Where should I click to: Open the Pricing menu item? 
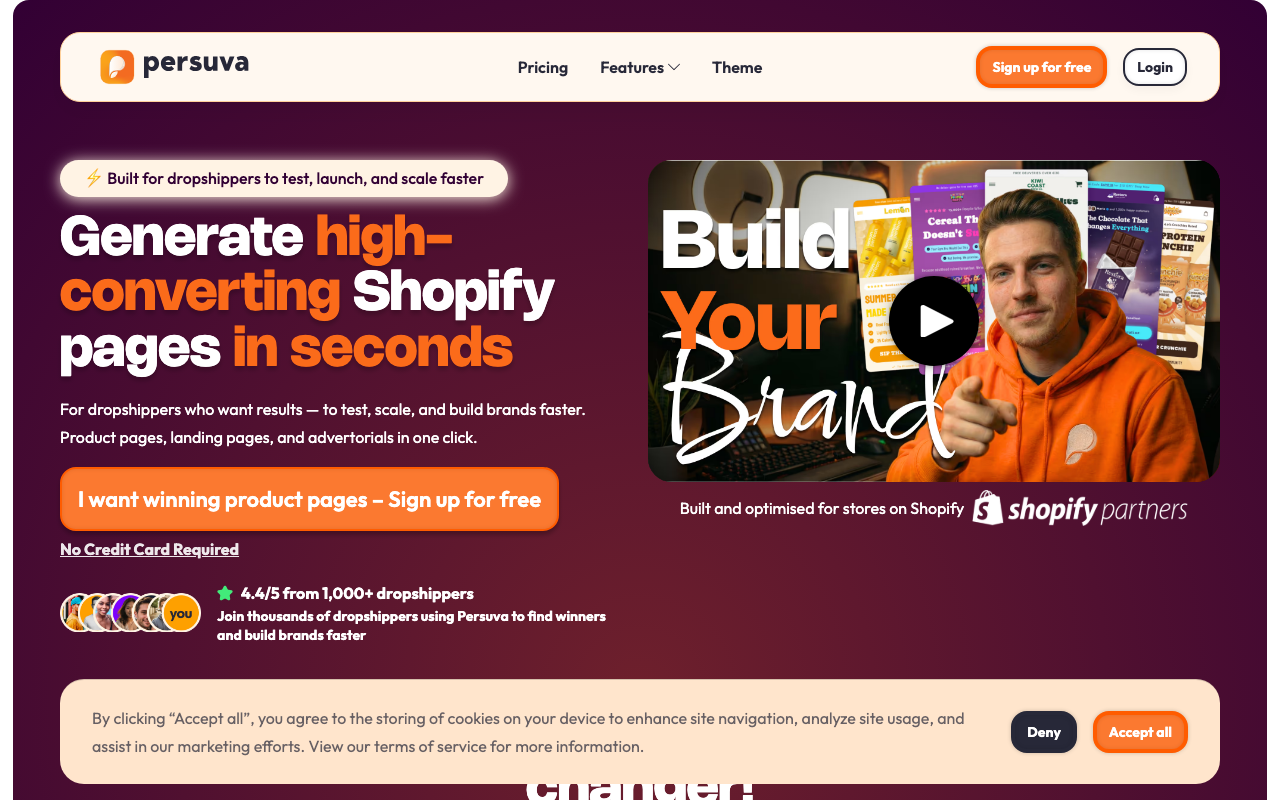(x=543, y=67)
